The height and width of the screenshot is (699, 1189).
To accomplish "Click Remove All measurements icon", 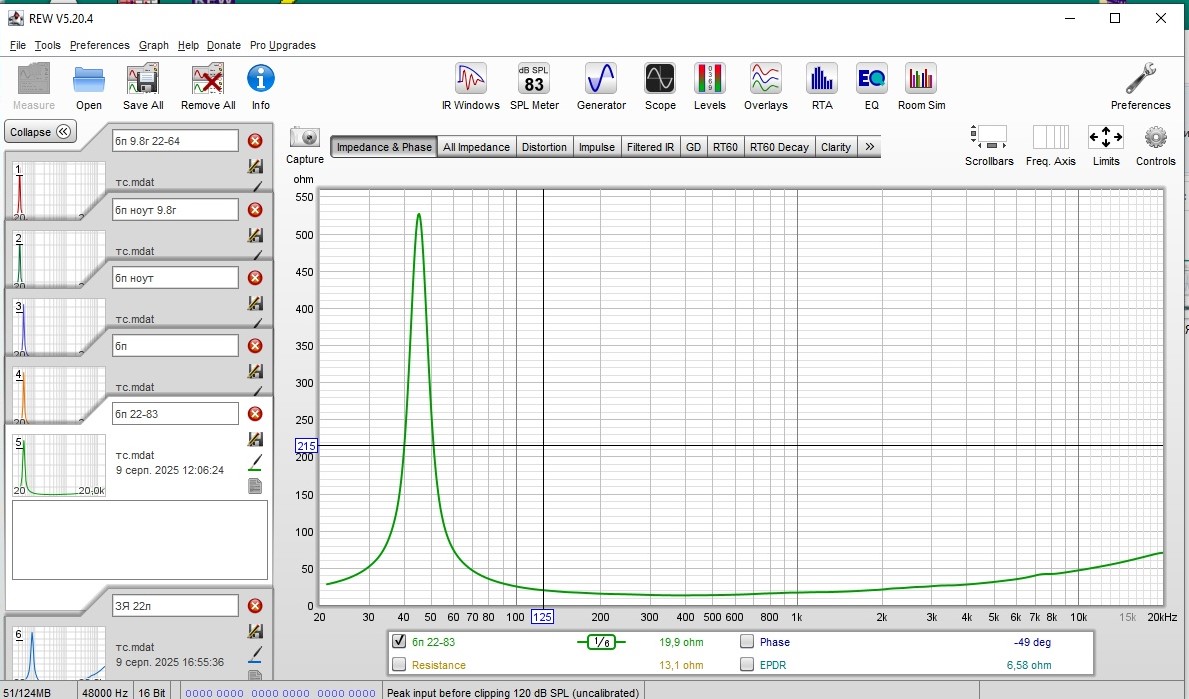I will 208,80.
